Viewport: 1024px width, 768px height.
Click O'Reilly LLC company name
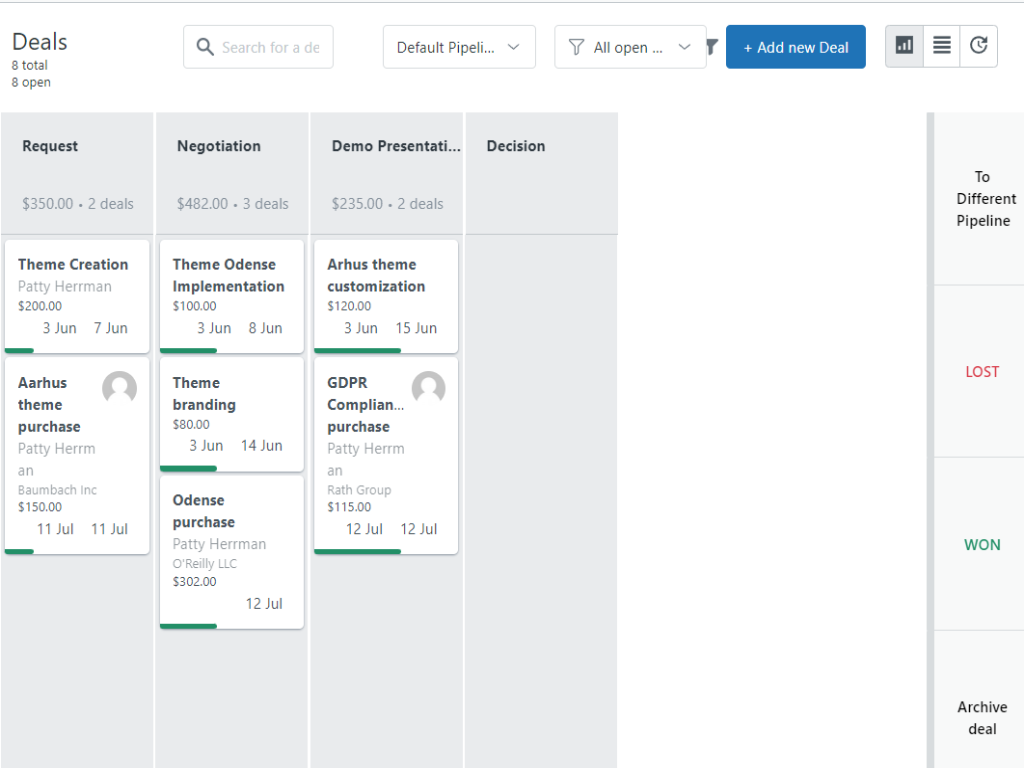tap(204, 564)
